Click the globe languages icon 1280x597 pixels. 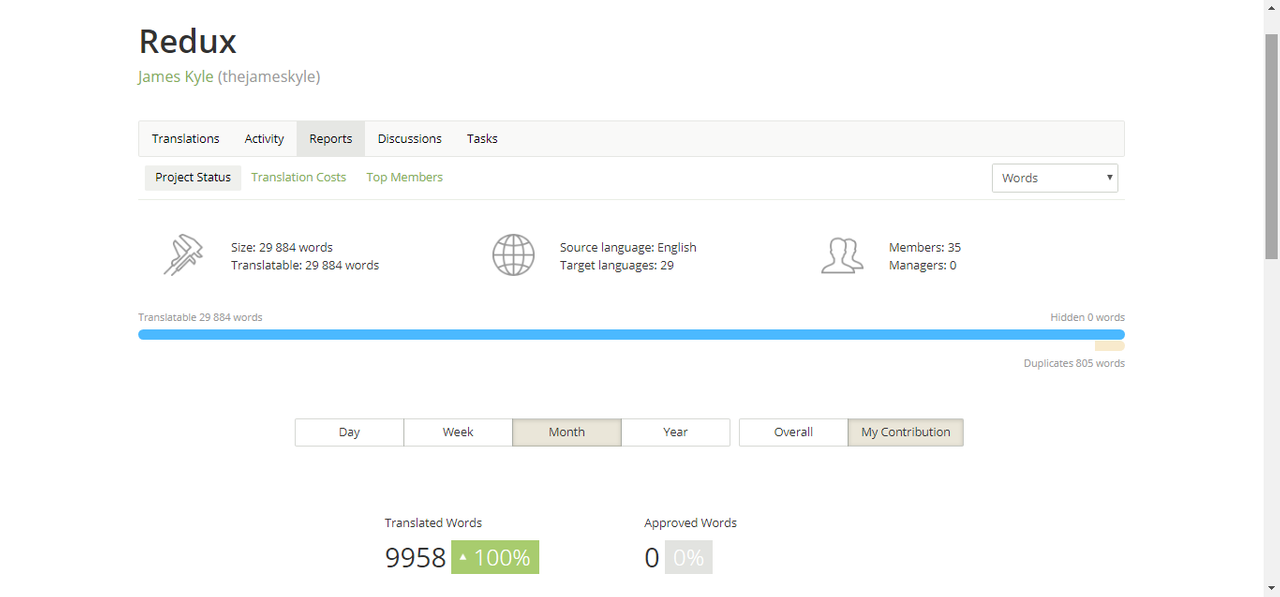(513, 255)
